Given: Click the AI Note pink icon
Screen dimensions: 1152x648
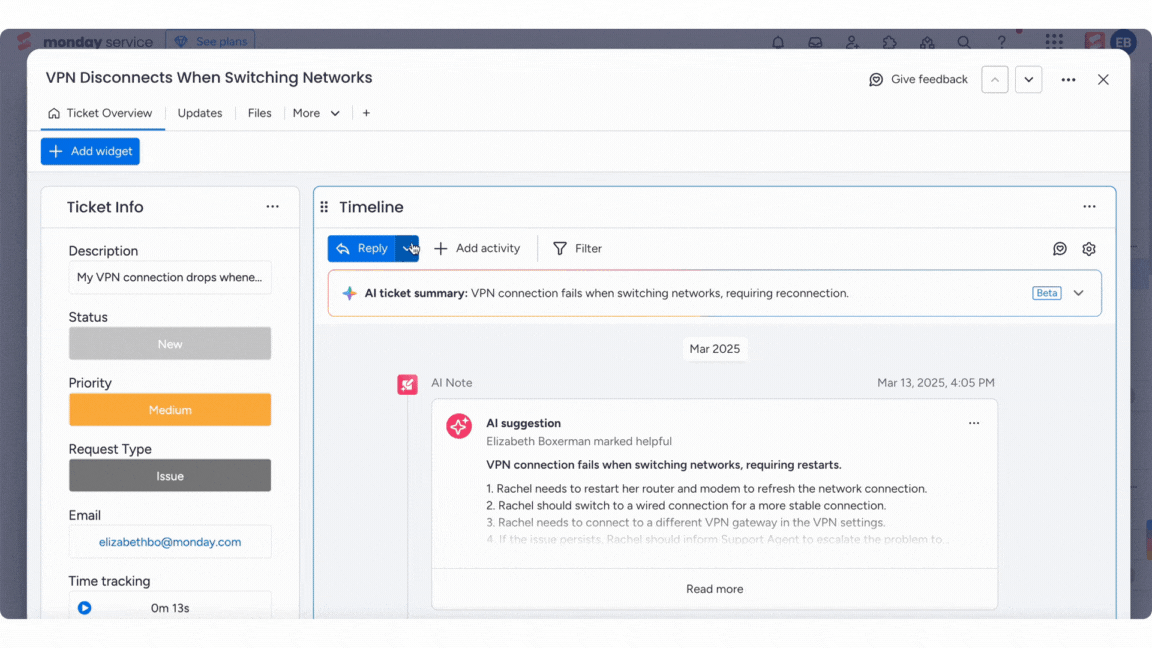Looking at the screenshot, I should point(407,384).
